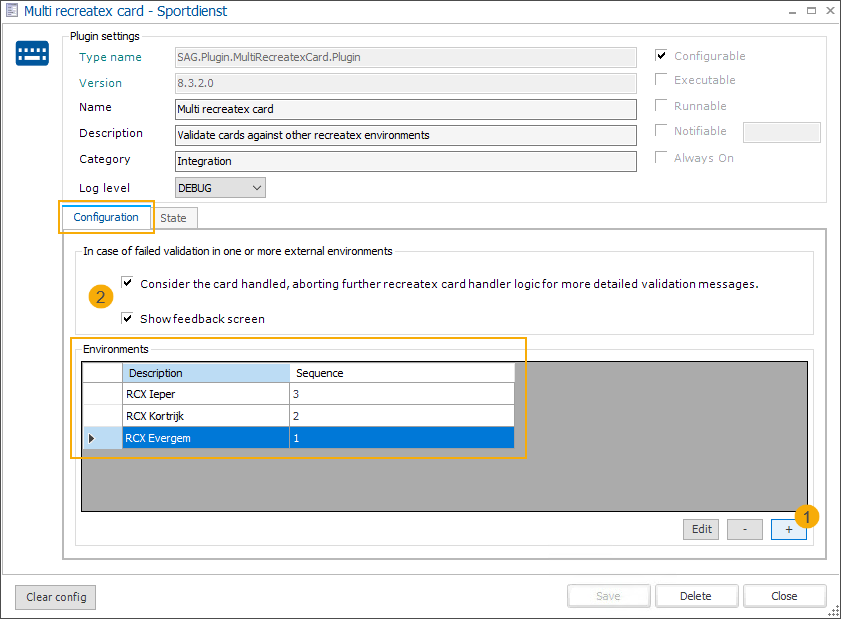Enable the Executable checkbox
Viewport: 841px width, 619px height.
tap(661, 80)
